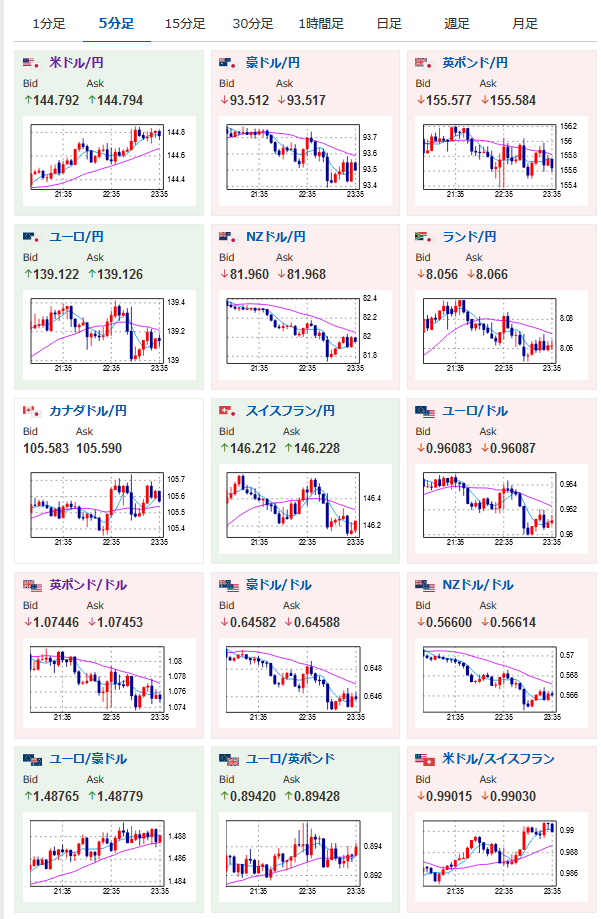Select the 15分足 timeframe tab

[x=185, y=24]
